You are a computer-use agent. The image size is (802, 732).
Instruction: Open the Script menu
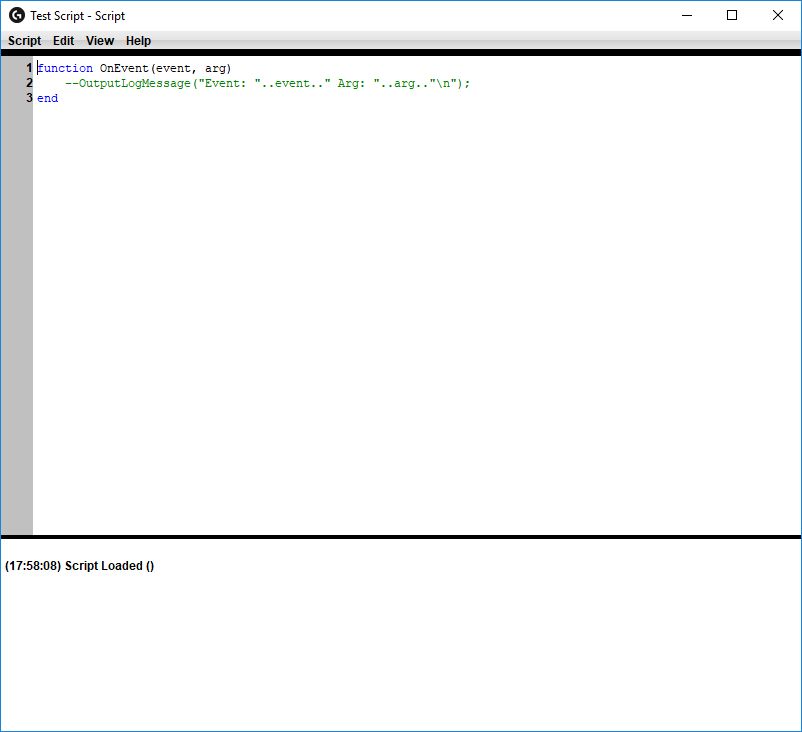pyautogui.click(x=24, y=40)
